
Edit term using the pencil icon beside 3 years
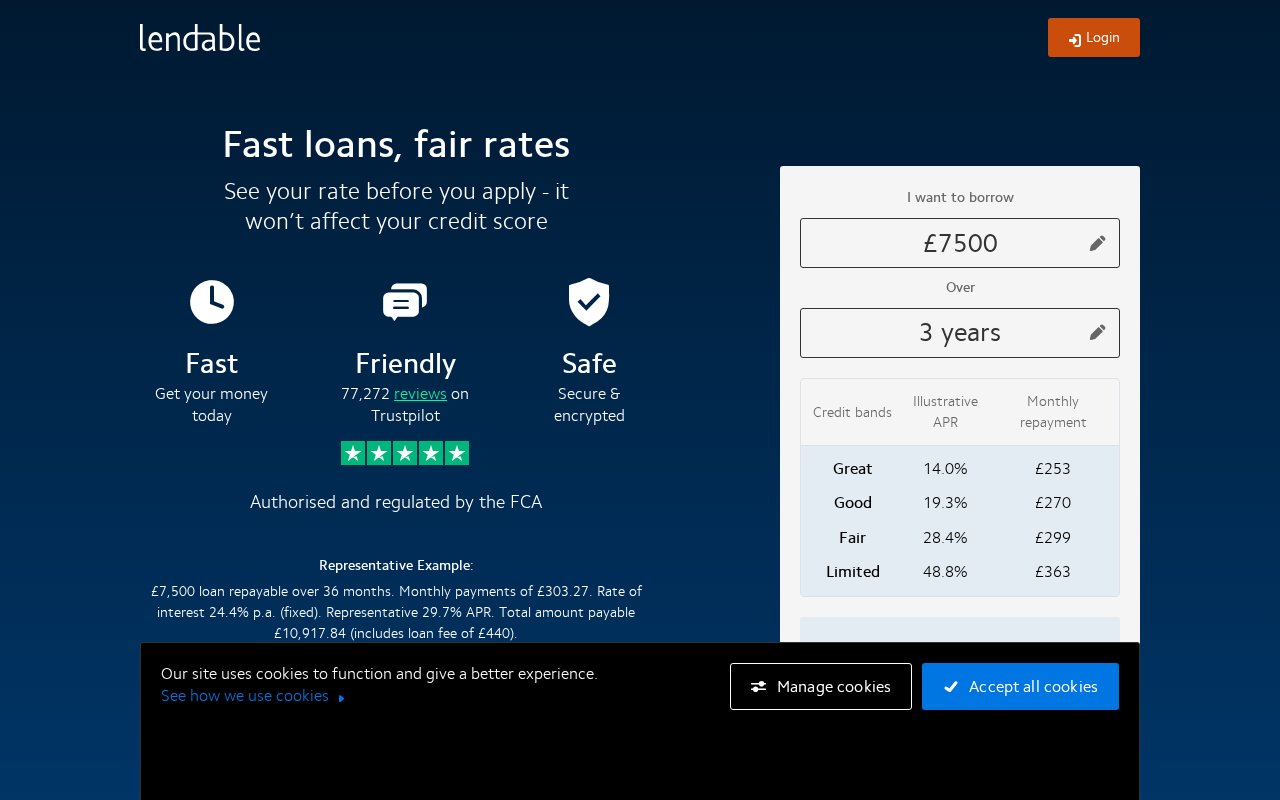(x=1097, y=333)
